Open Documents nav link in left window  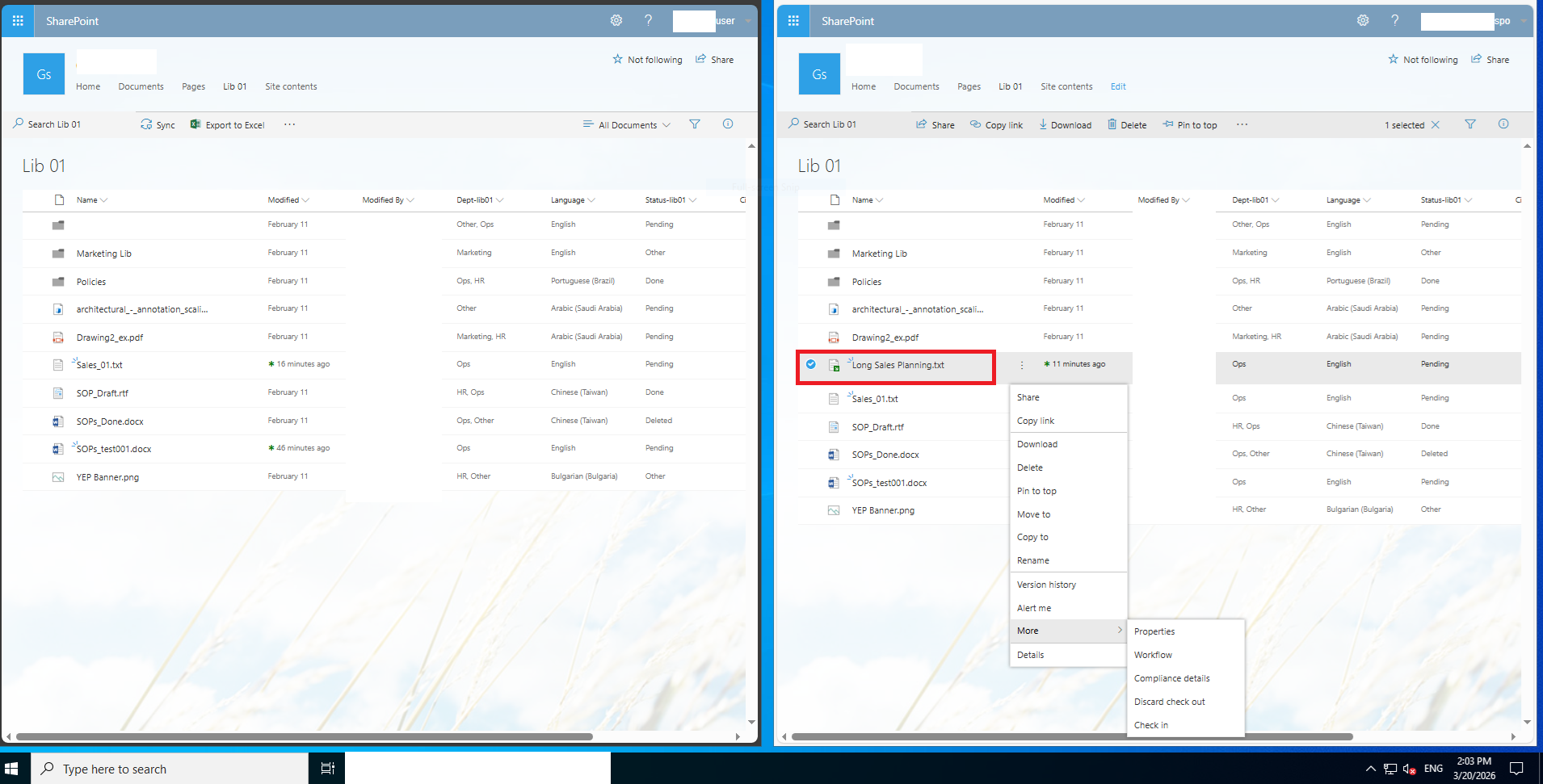pos(141,86)
